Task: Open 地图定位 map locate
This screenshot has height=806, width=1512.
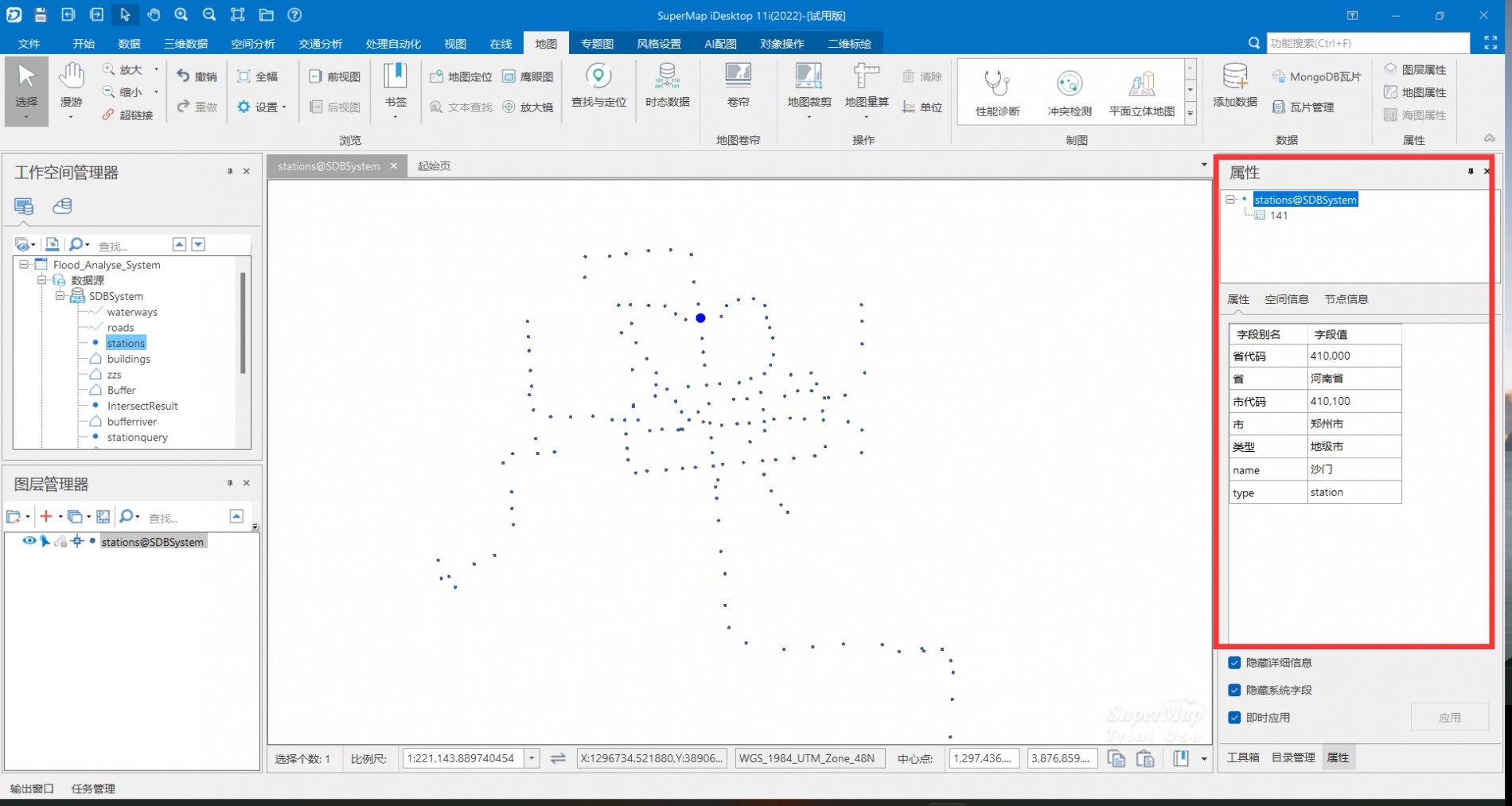Action: (x=462, y=76)
